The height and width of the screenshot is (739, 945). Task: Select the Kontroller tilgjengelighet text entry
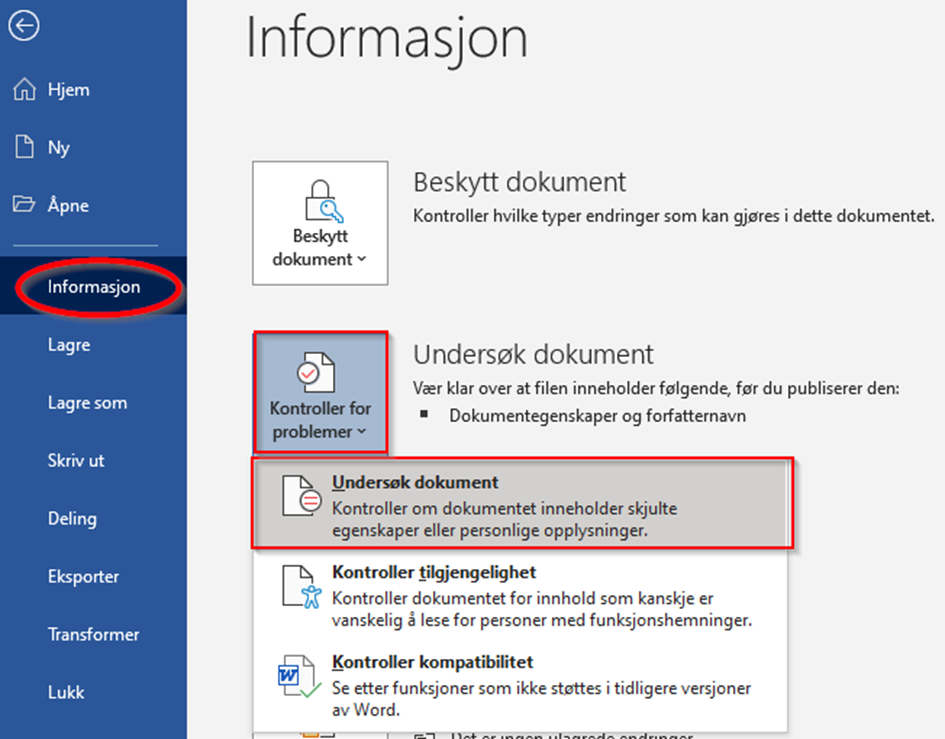click(434, 573)
